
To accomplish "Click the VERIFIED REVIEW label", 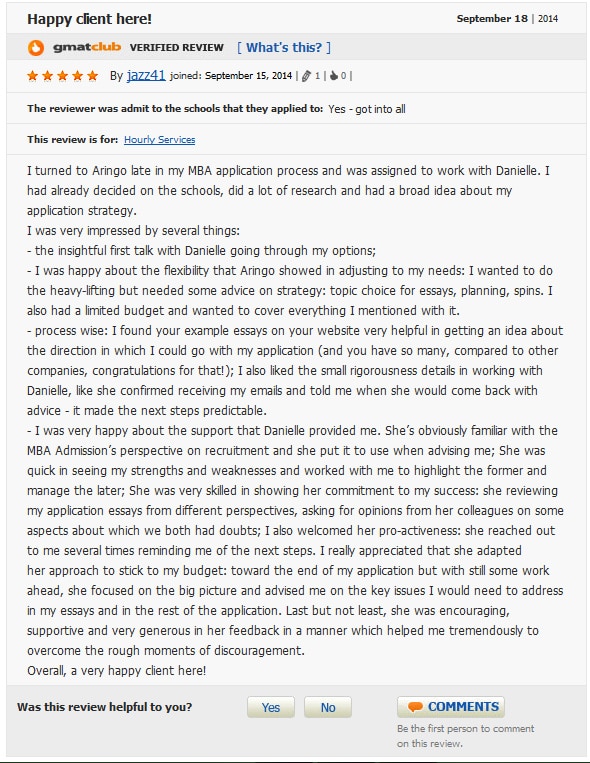I will [177, 48].
